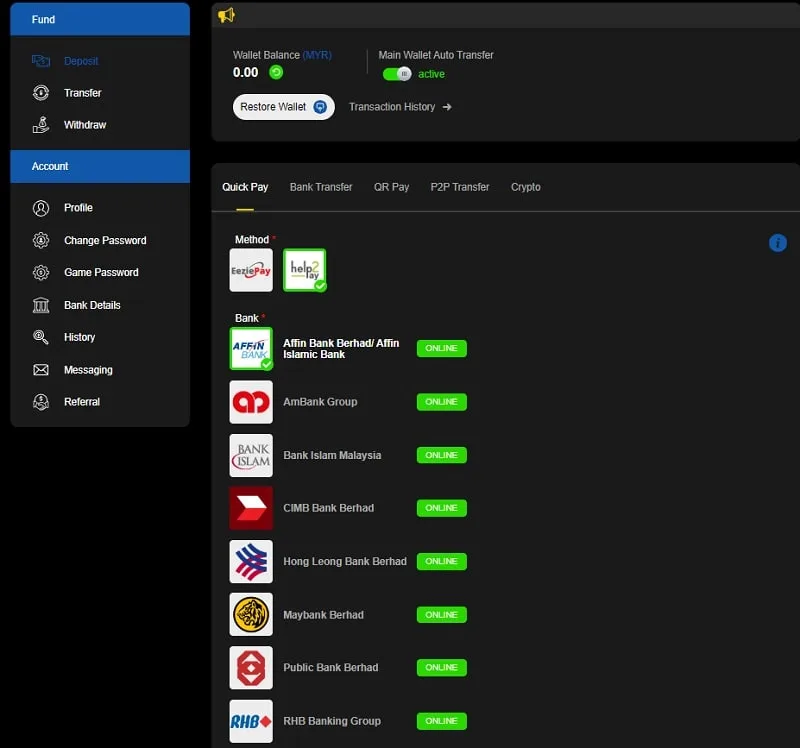Switch to QR Pay tab
800x748 pixels.
click(x=391, y=187)
